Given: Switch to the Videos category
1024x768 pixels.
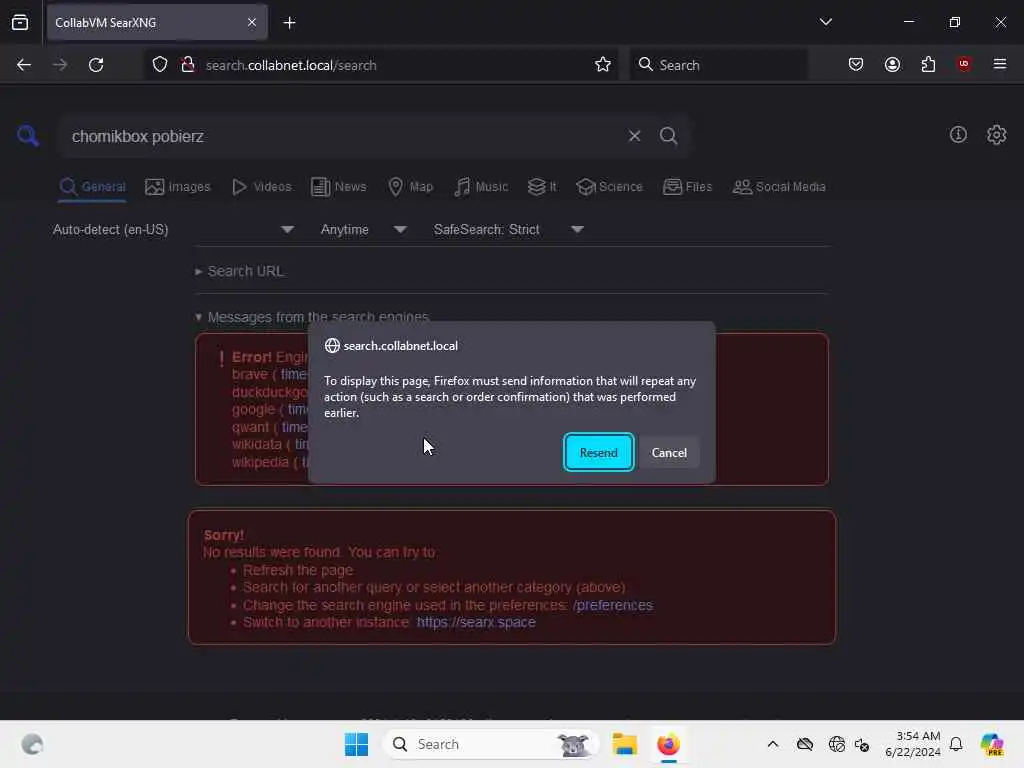Looking at the screenshot, I should click(261, 187).
